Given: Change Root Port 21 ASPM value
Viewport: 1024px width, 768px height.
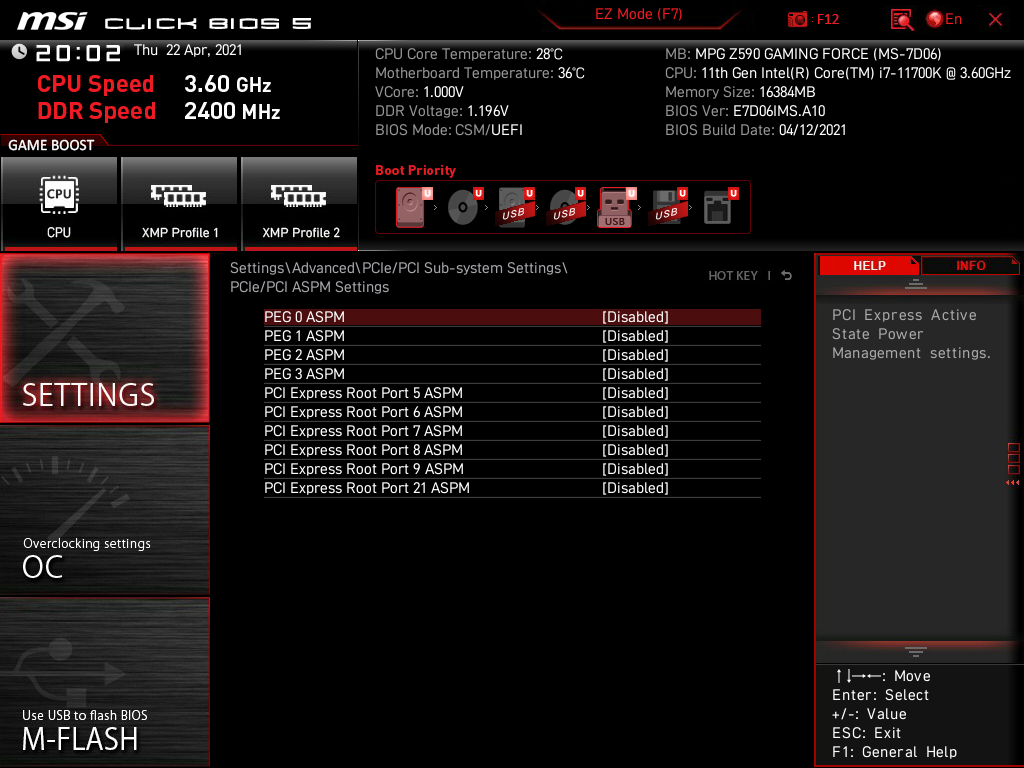Looking at the screenshot, I should pyautogui.click(x=635, y=488).
